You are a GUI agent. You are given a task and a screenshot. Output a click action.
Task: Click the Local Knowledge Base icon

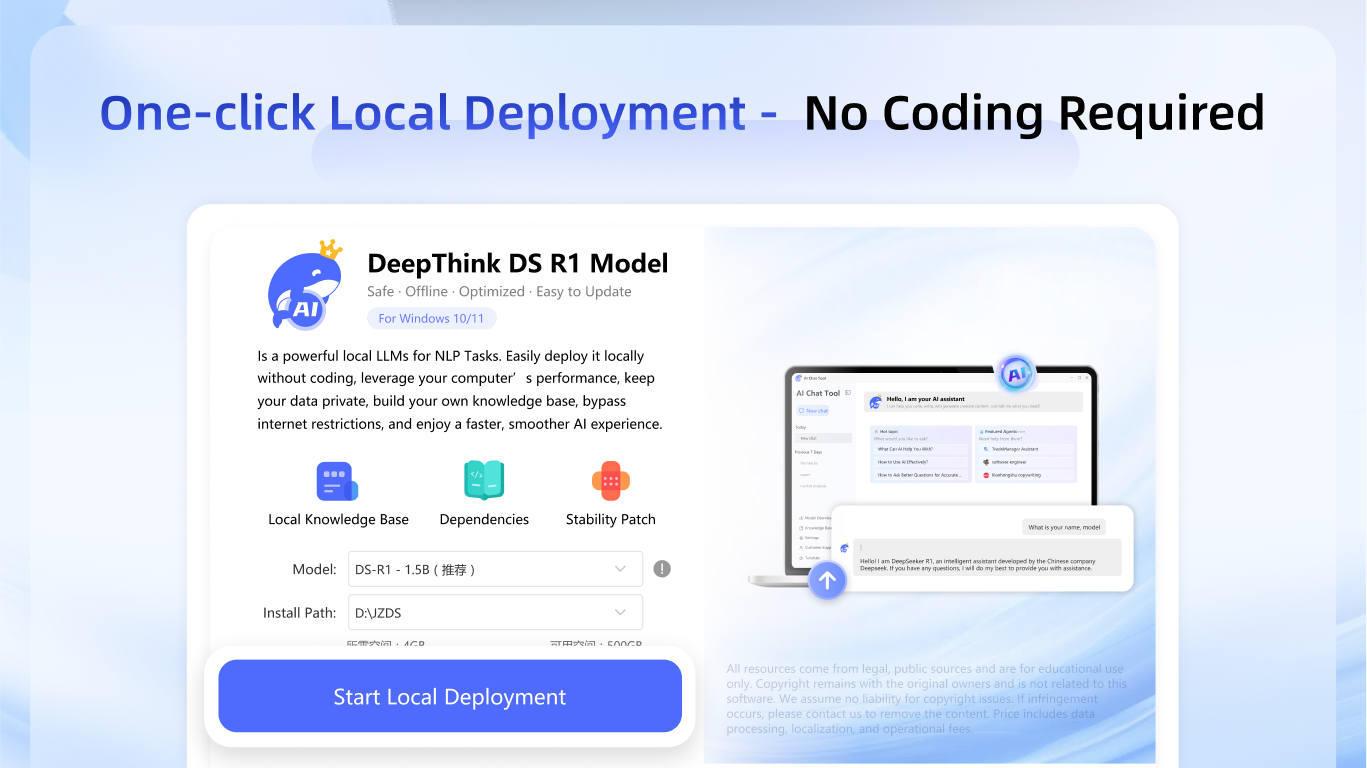point(337,481)
